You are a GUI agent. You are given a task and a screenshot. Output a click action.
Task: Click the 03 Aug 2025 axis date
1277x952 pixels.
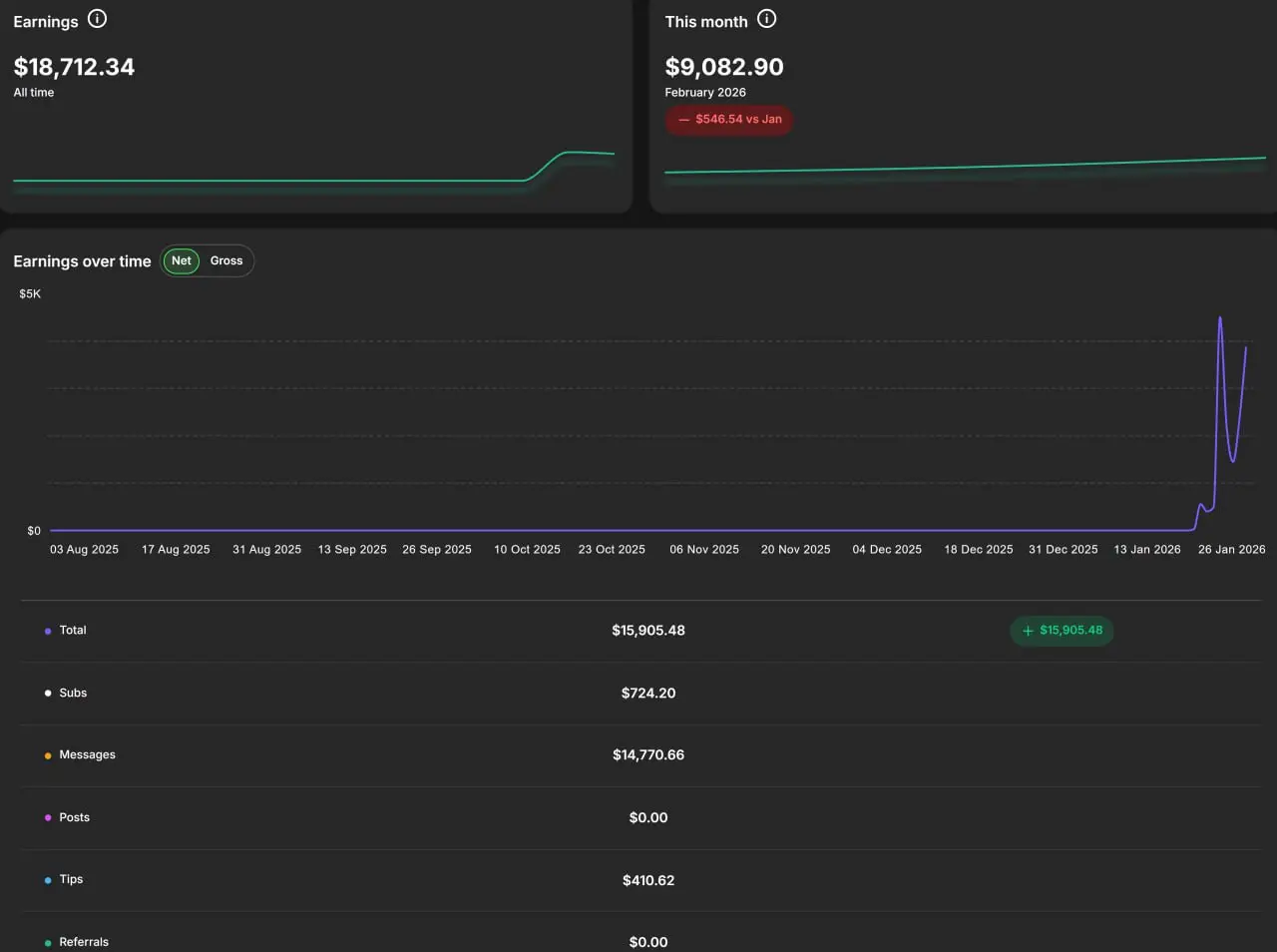pyautogui.click(x=84, y=550)
